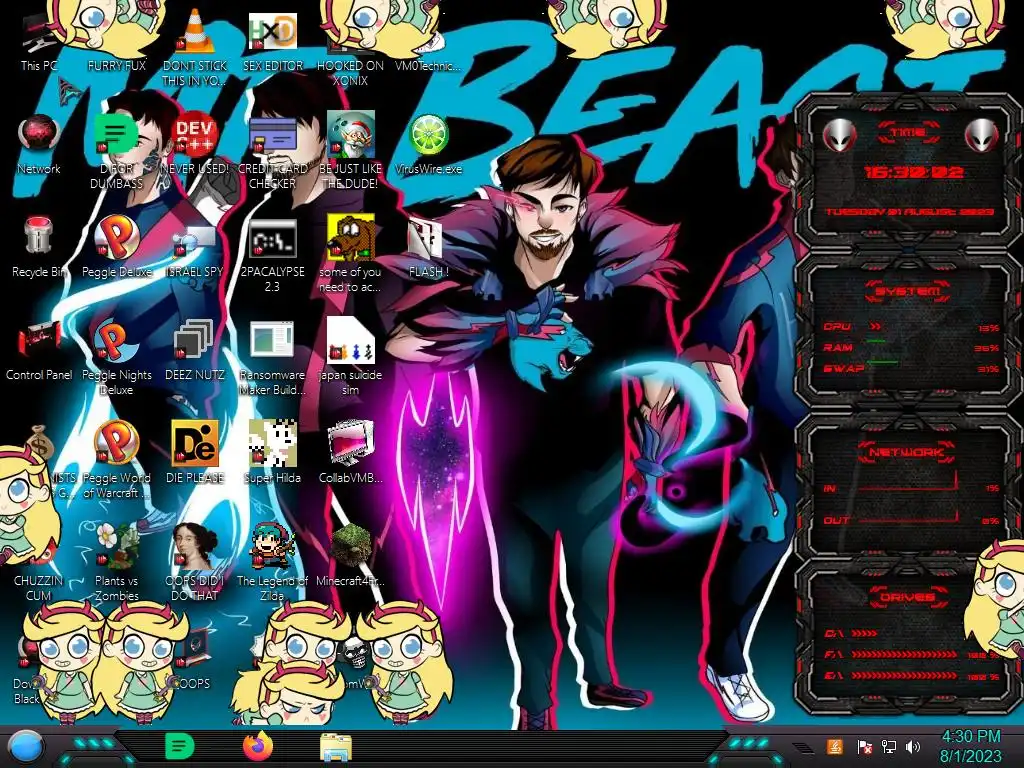Click the Java tray icon

coord(834,746)
